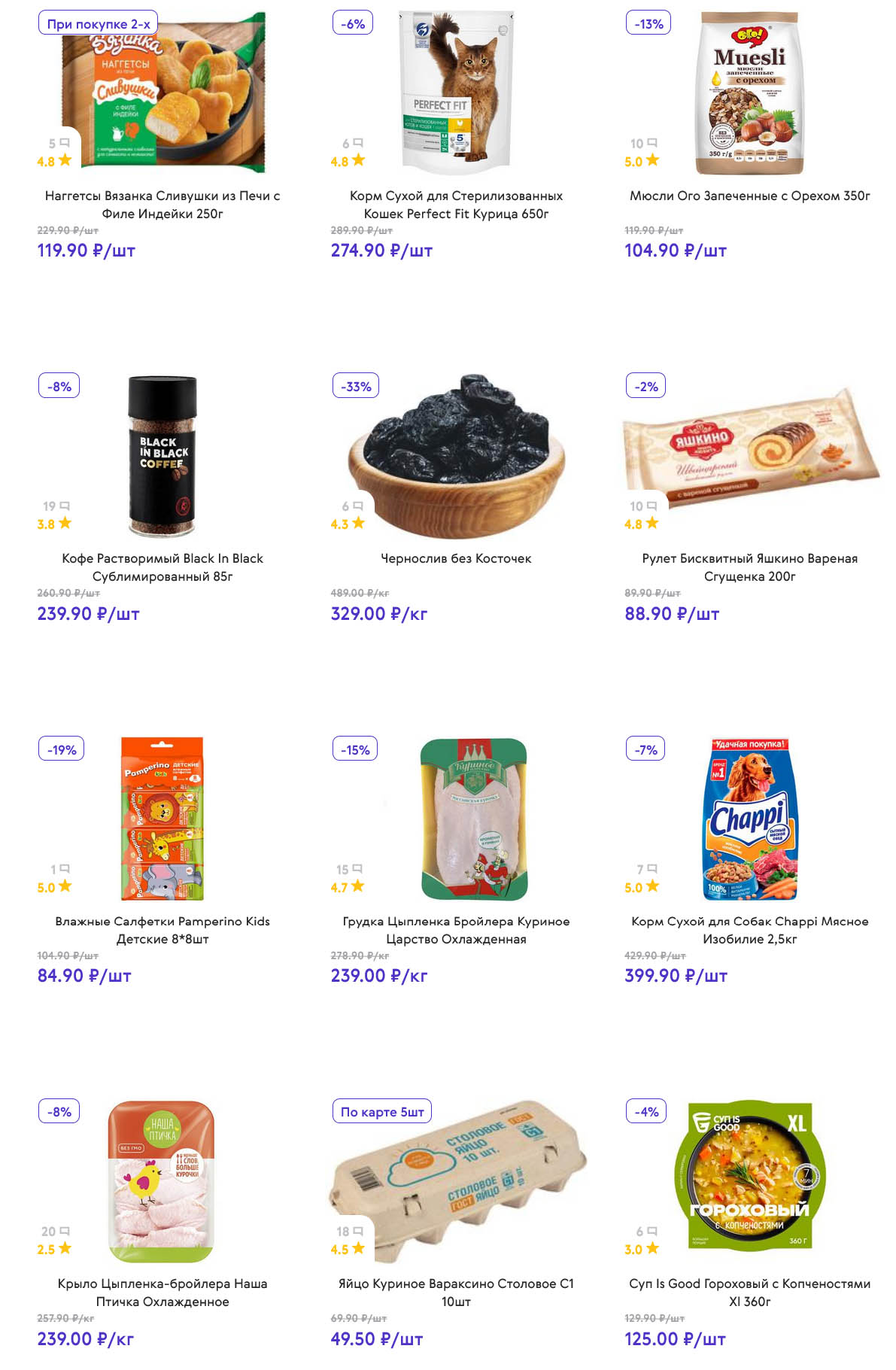Screen dimensions: 896x1370
Task: Open the Мюсли Ого Запеченные с Орехом link
Action: (749, 196)
